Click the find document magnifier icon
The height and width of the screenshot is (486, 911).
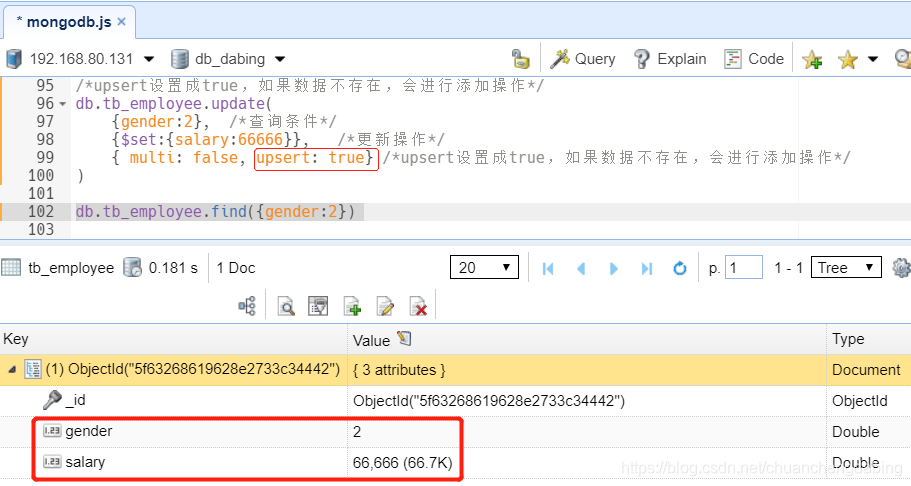(x=286, y=306)
